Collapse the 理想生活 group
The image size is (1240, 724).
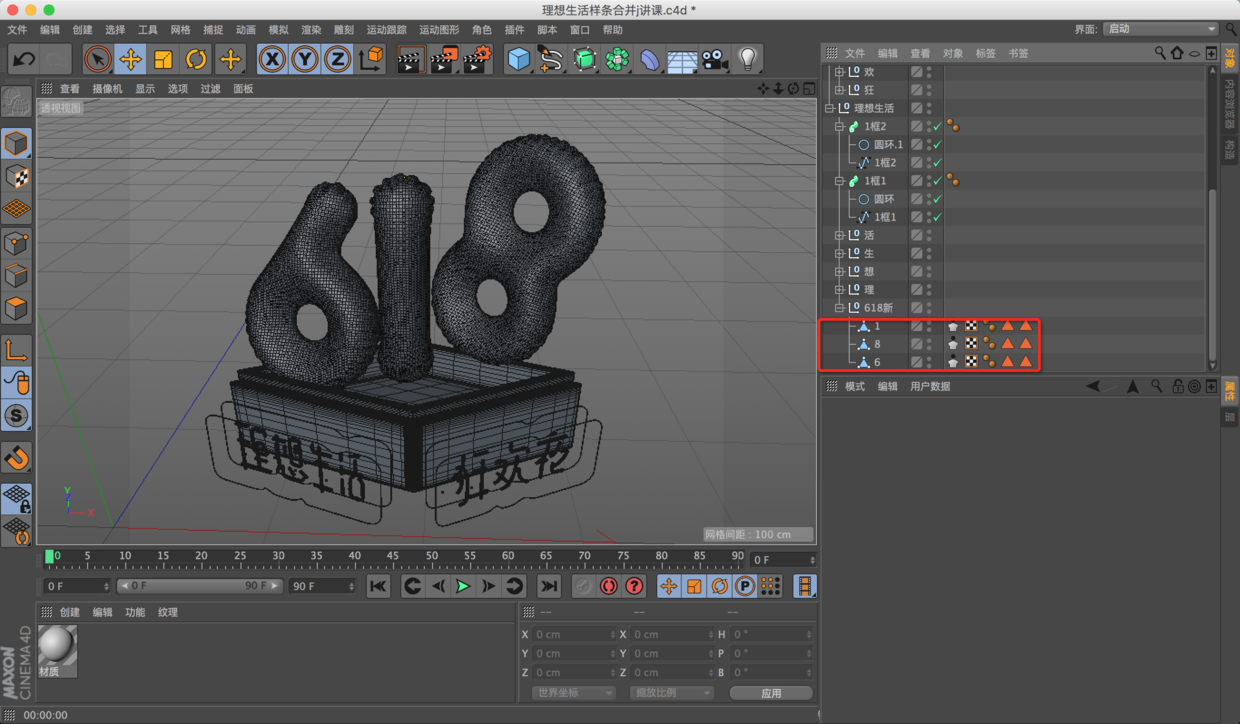(x=829, y=108)
